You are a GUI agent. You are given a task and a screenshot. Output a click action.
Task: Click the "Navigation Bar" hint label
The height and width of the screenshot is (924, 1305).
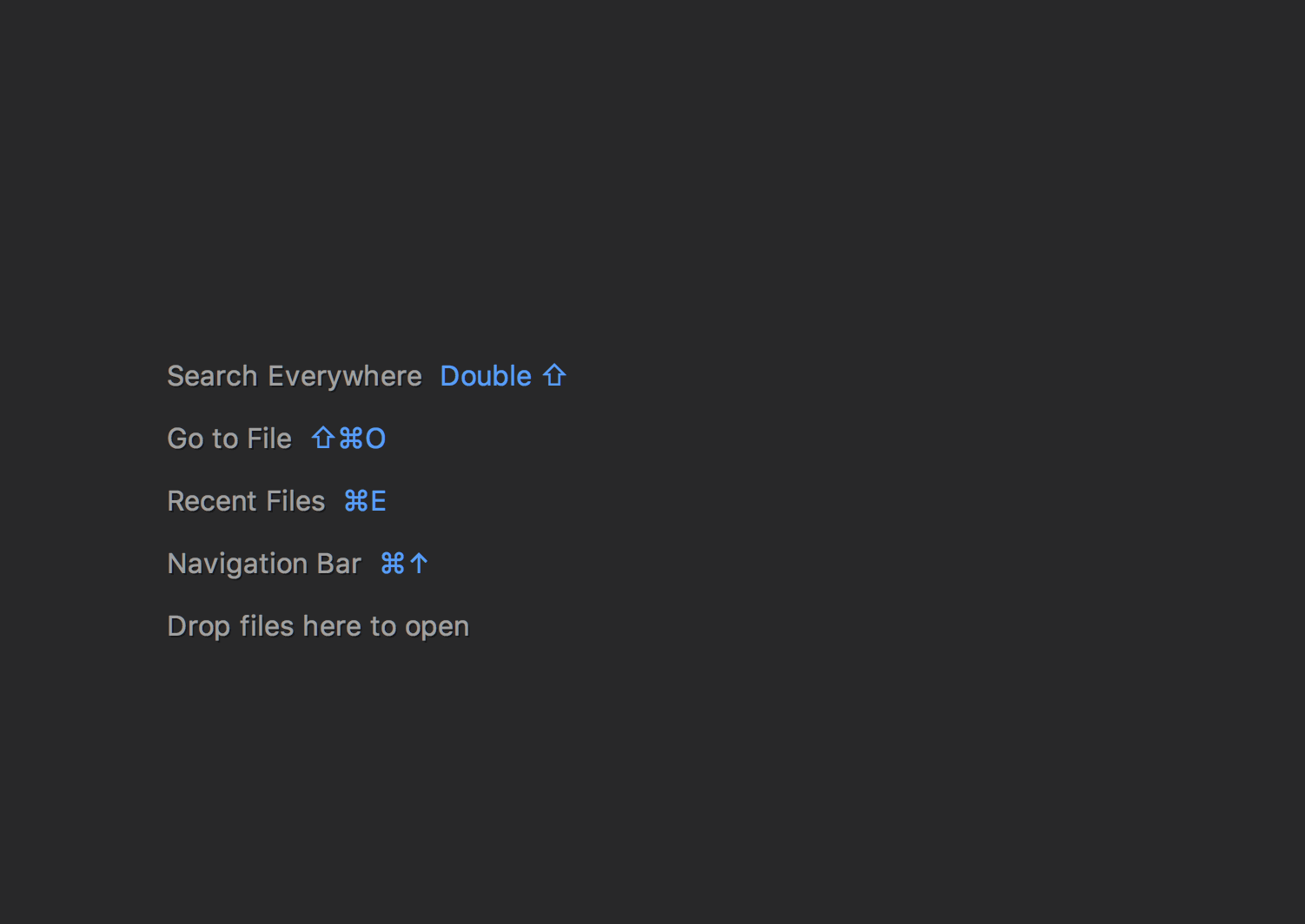pyautogui.click(x=264, y=564)
